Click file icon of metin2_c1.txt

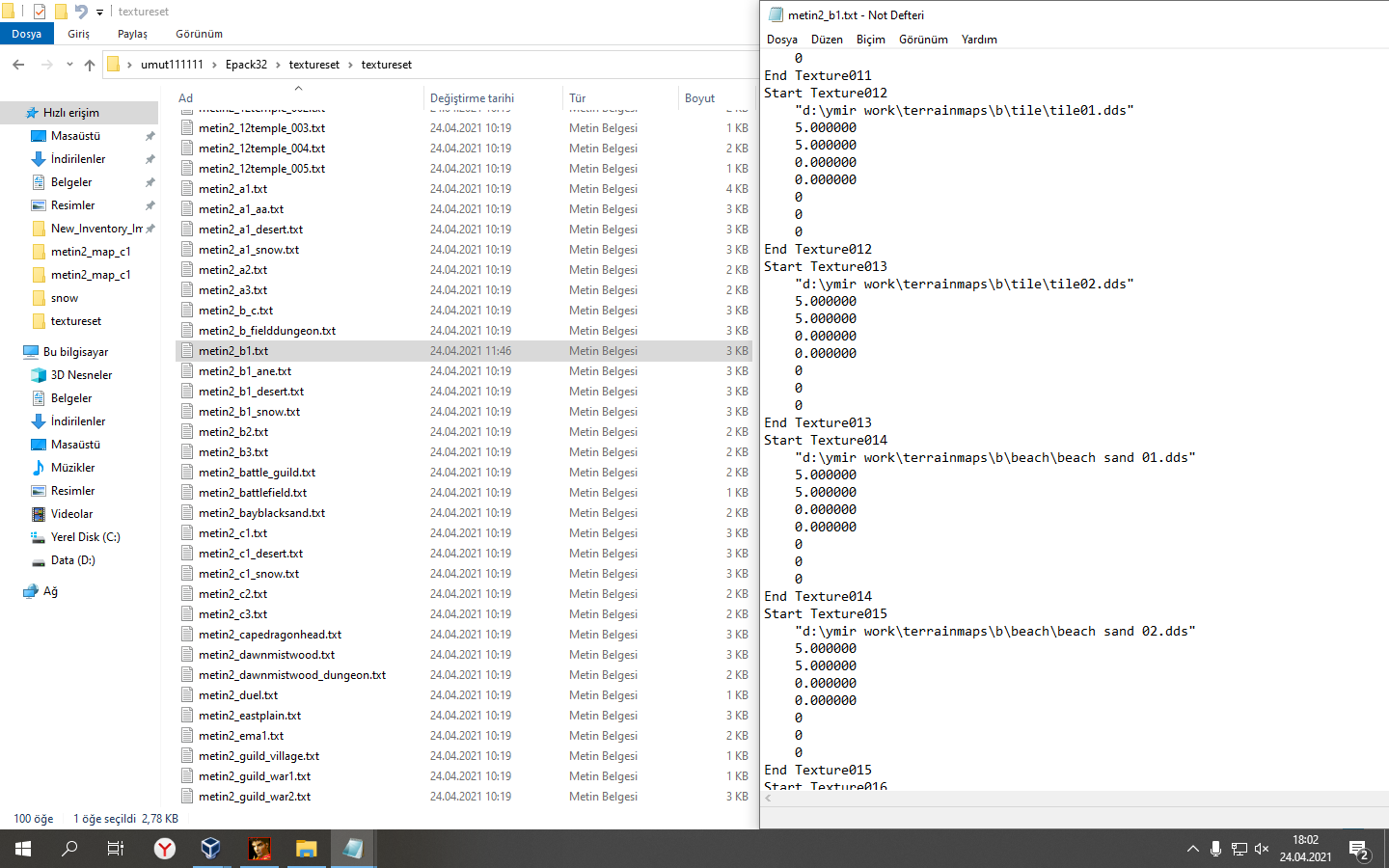click(187, 533)
